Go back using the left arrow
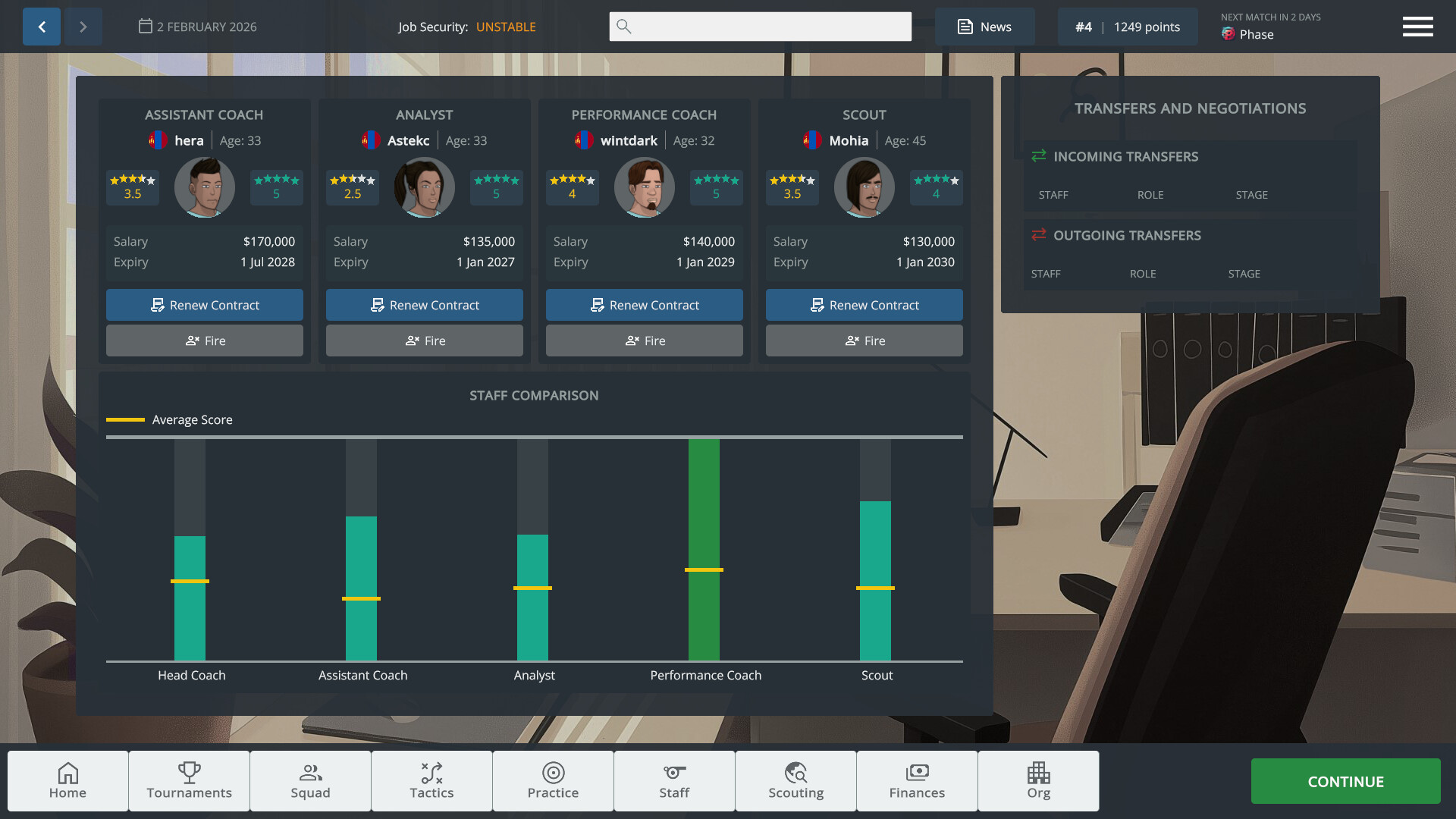Image resolution: width=1456 pixels, height=819 pixels. tap(41, 26)
